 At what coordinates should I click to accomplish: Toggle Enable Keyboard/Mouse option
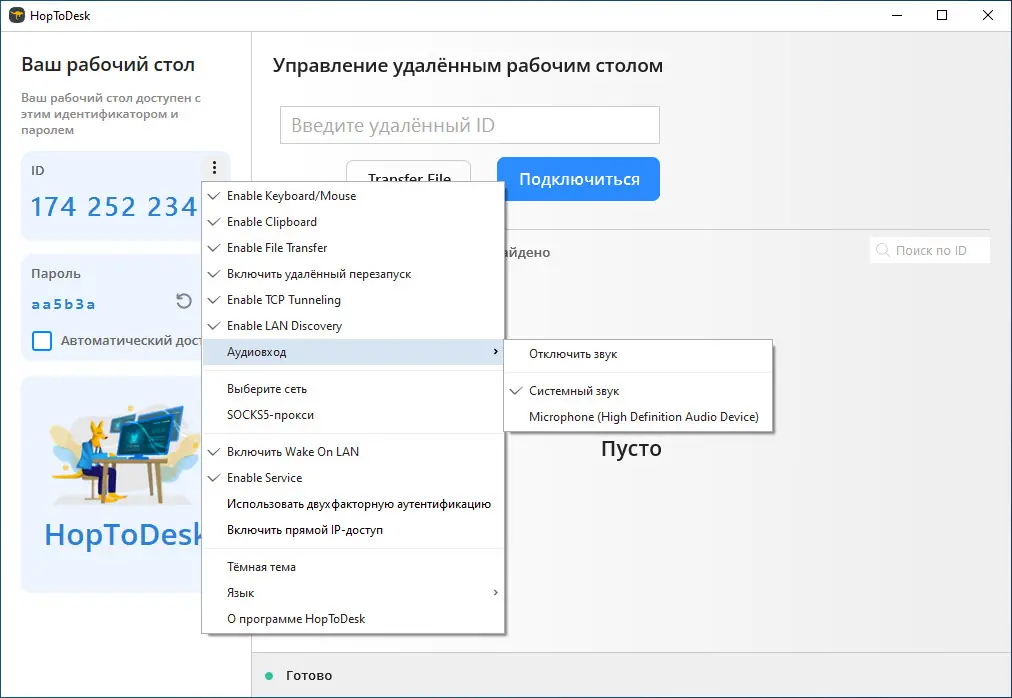(353, 196)
